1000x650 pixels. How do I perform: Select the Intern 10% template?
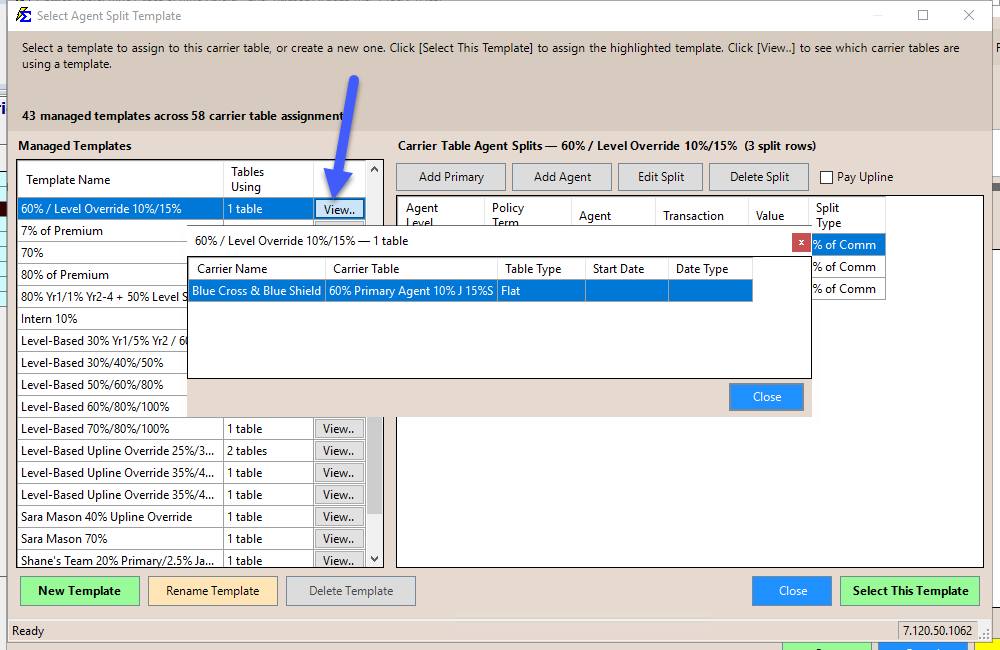point(100,319)
